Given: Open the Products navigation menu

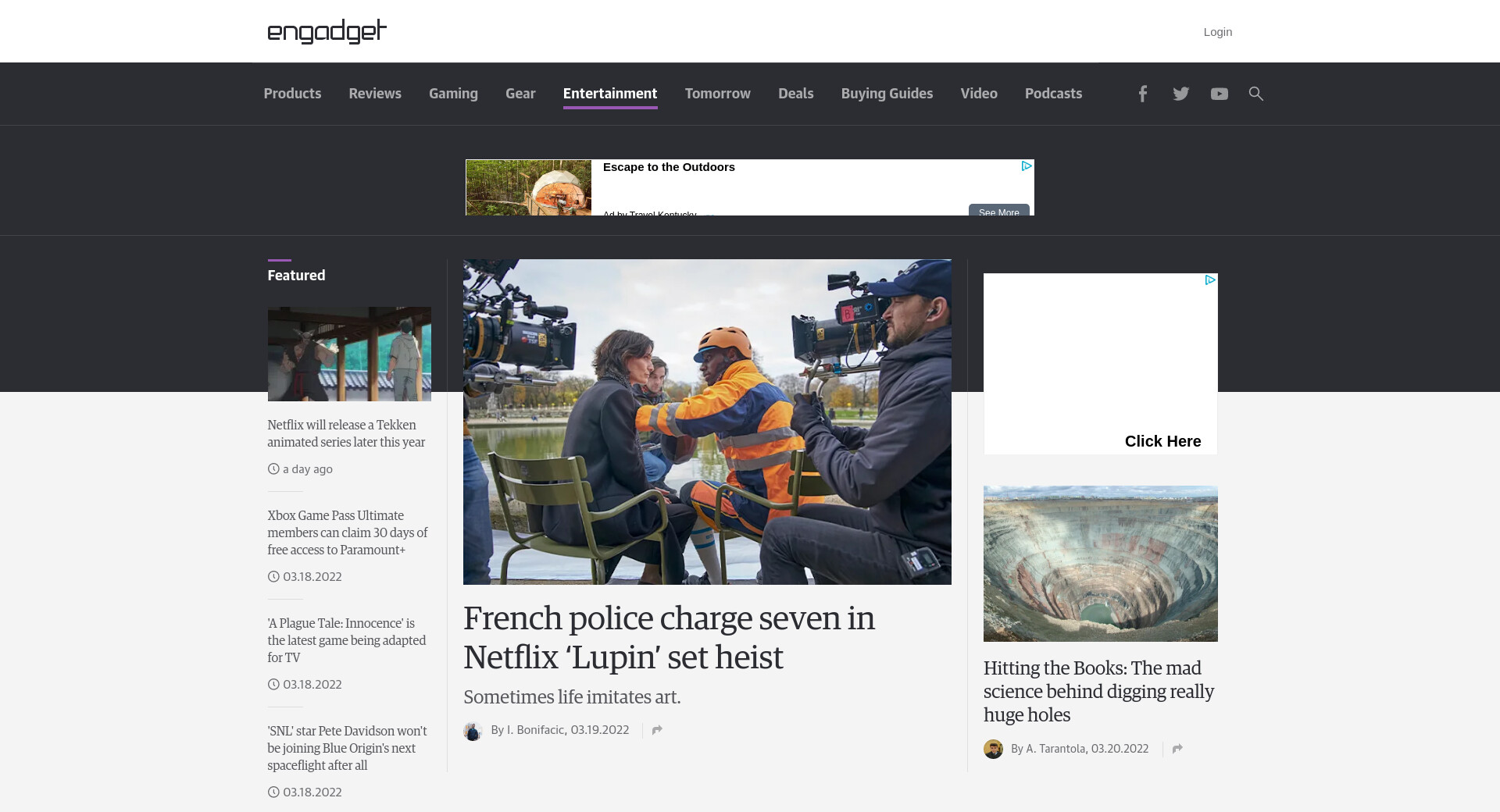Looking at the screenshot, I should click(x=292, y=94).
